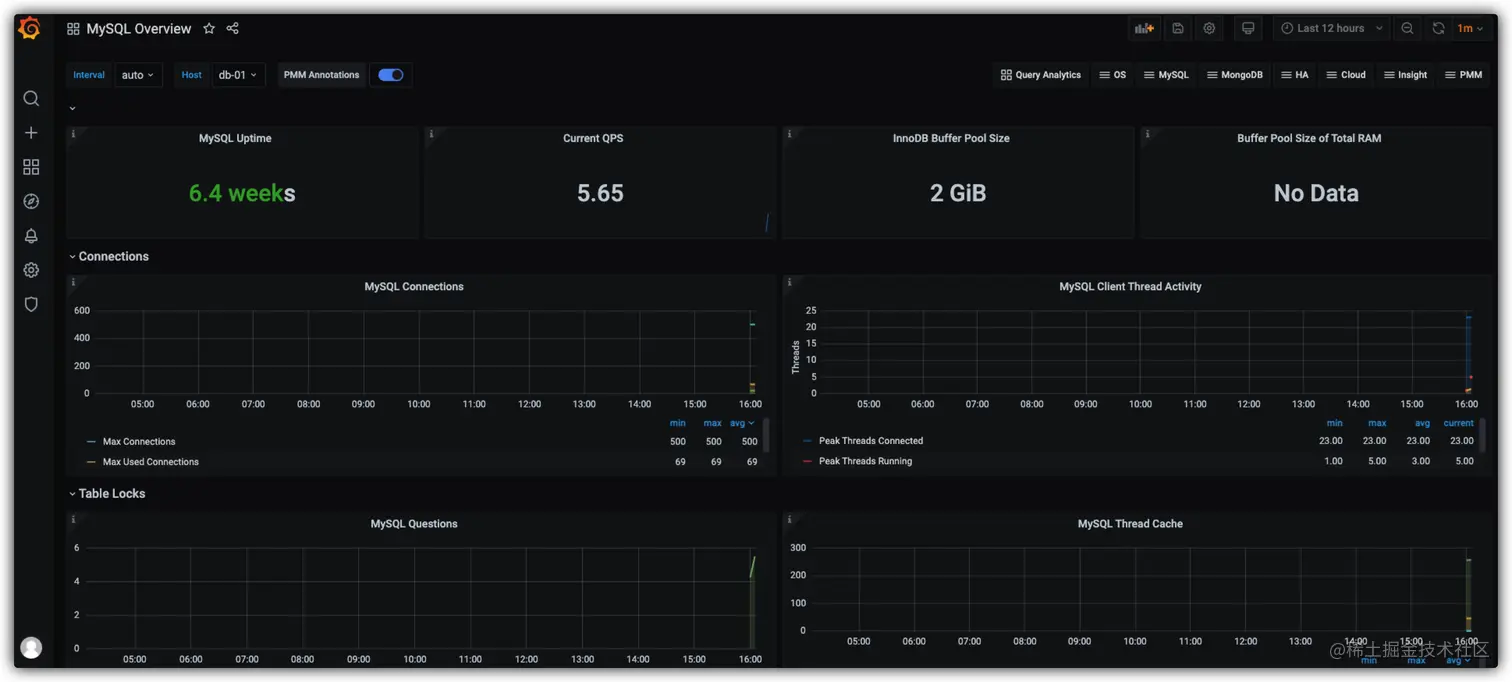The width and height of the screenshot is (1512, 682).
Task: Open the Insight dashboards menu
Action: pyautogui.click(x=1406, y=75)
